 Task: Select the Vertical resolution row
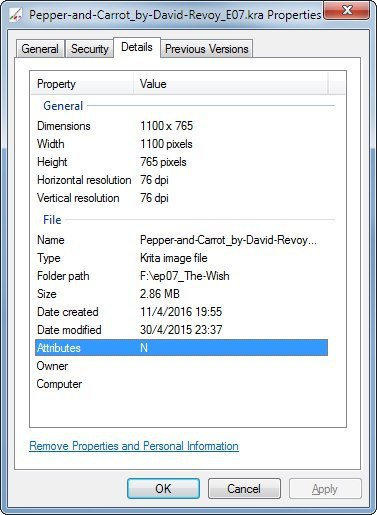[181, 198]
